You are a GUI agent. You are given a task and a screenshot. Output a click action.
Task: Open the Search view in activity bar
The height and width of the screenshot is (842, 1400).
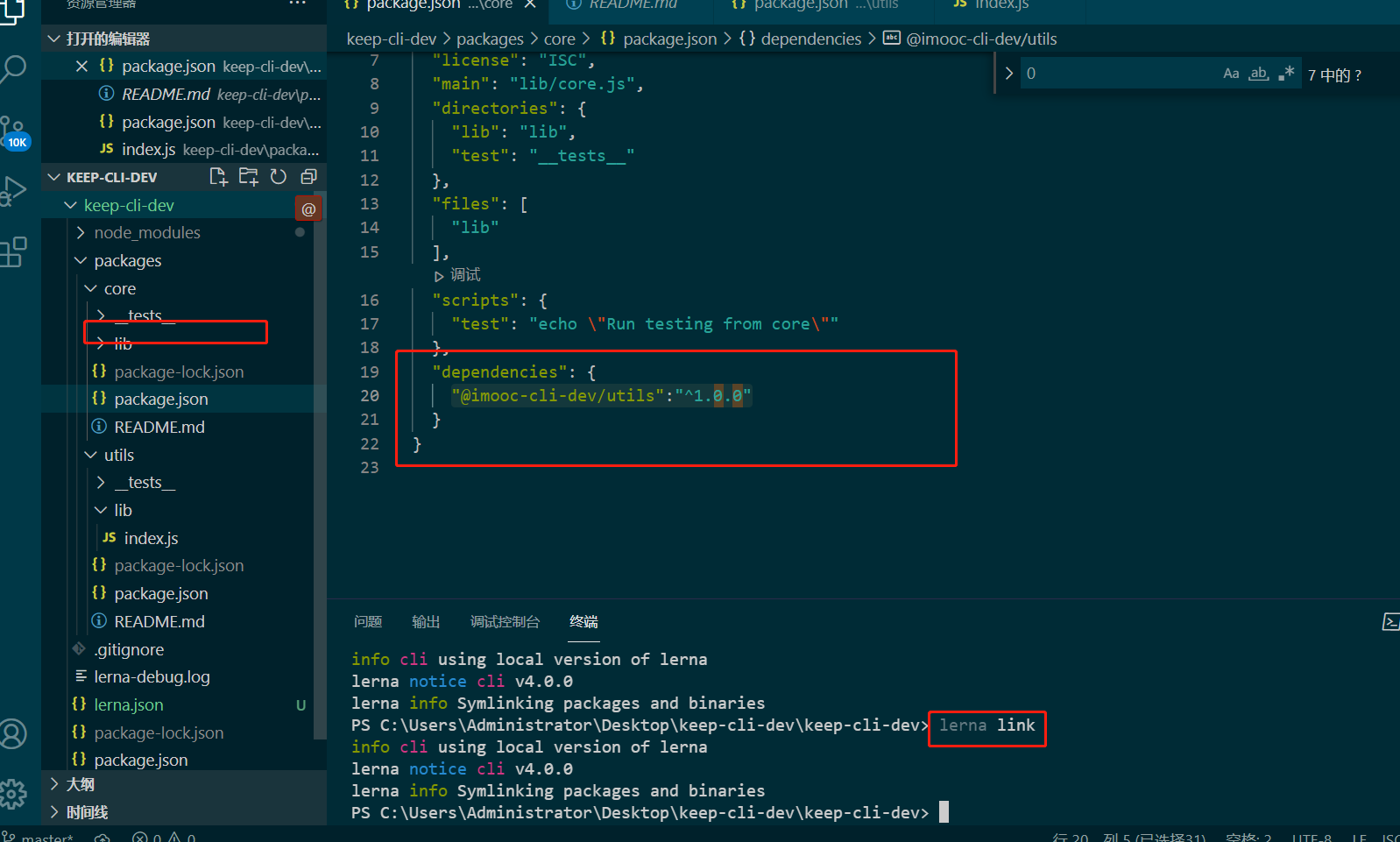coord(13,69)
